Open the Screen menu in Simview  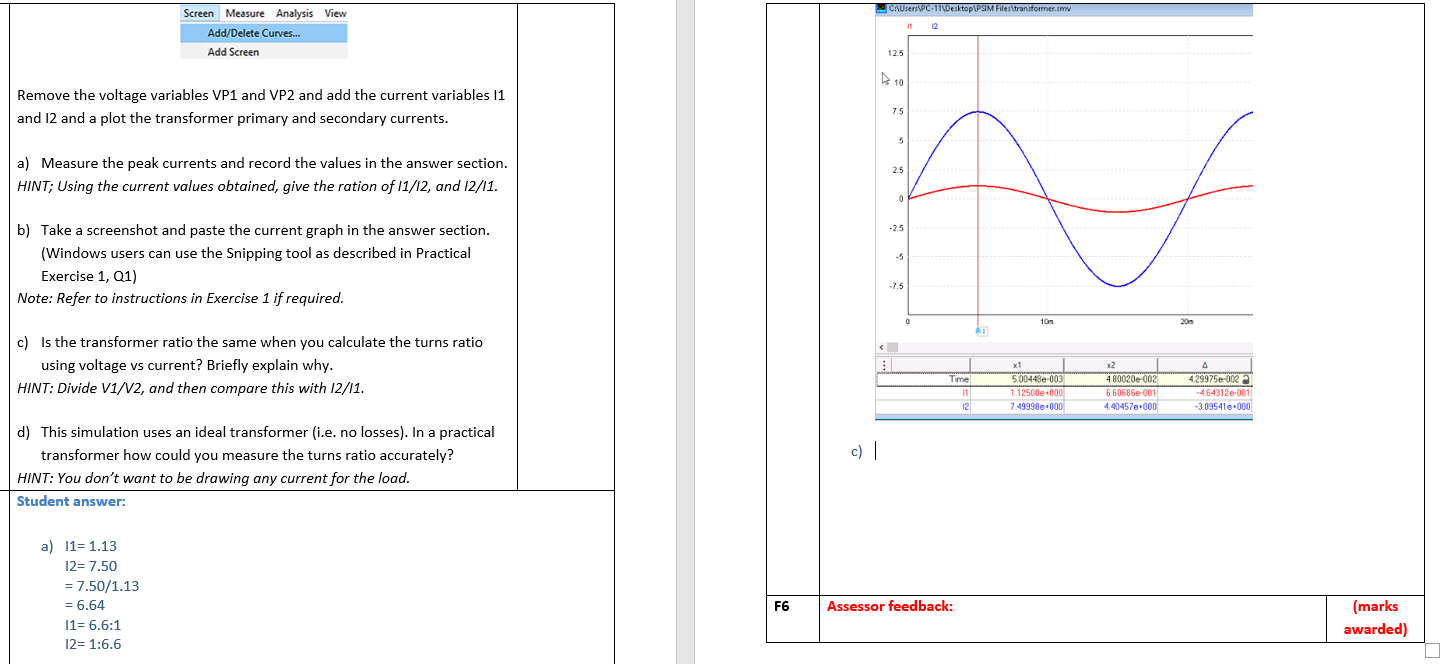197,13
